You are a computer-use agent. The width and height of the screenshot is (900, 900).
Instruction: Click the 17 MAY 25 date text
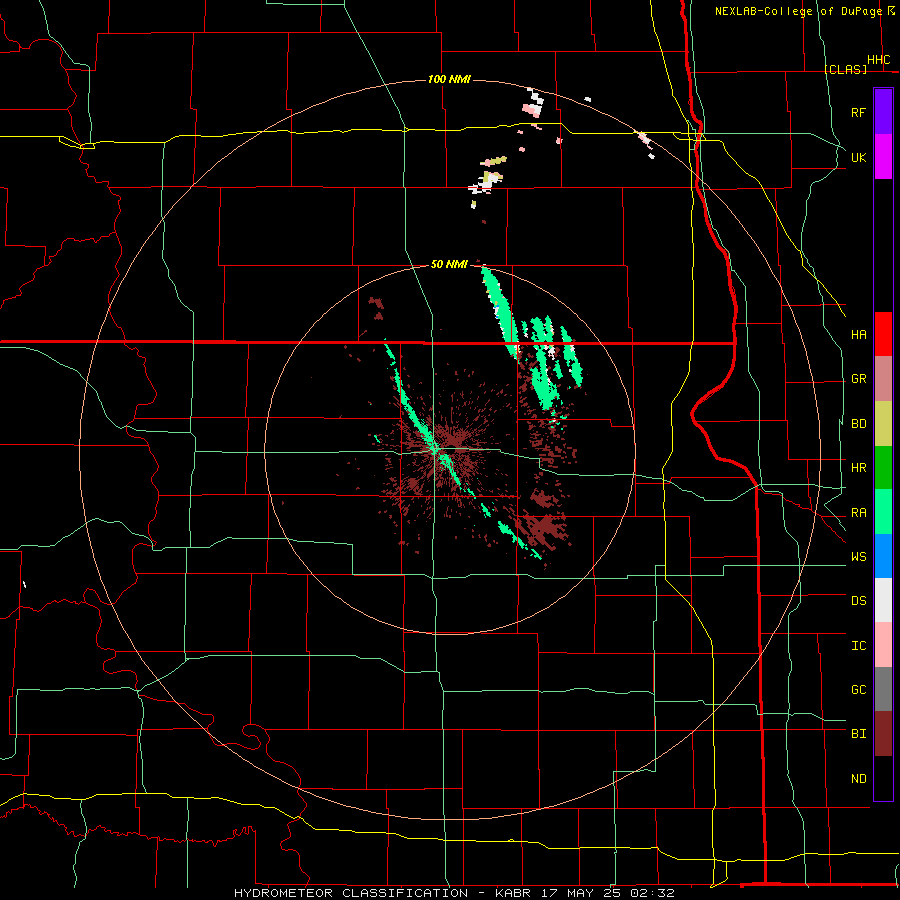580,893
